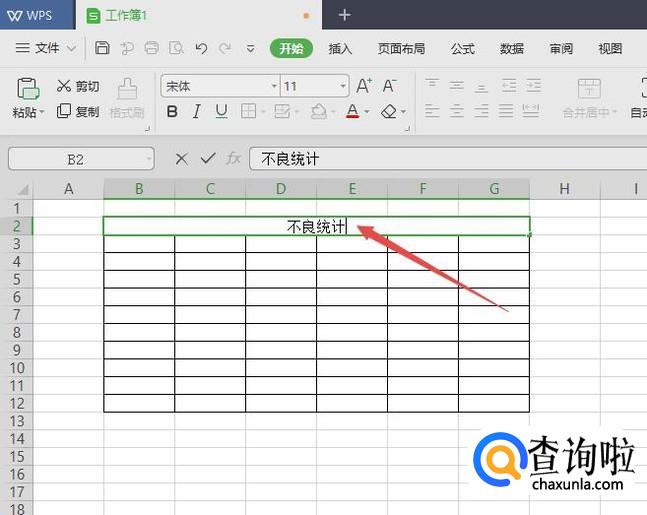Align text to vertical middle
Screen dimensions: 647x515
click(x=457, y=85)
